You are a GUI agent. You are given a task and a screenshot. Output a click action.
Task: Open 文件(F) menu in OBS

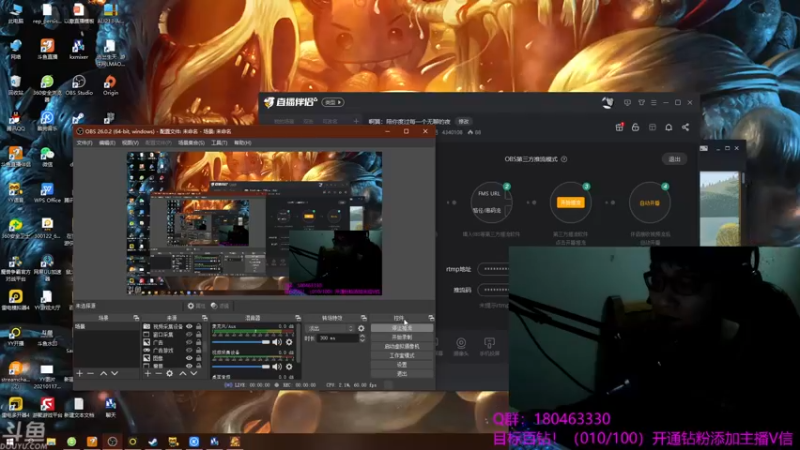click(x=84, y=143)
